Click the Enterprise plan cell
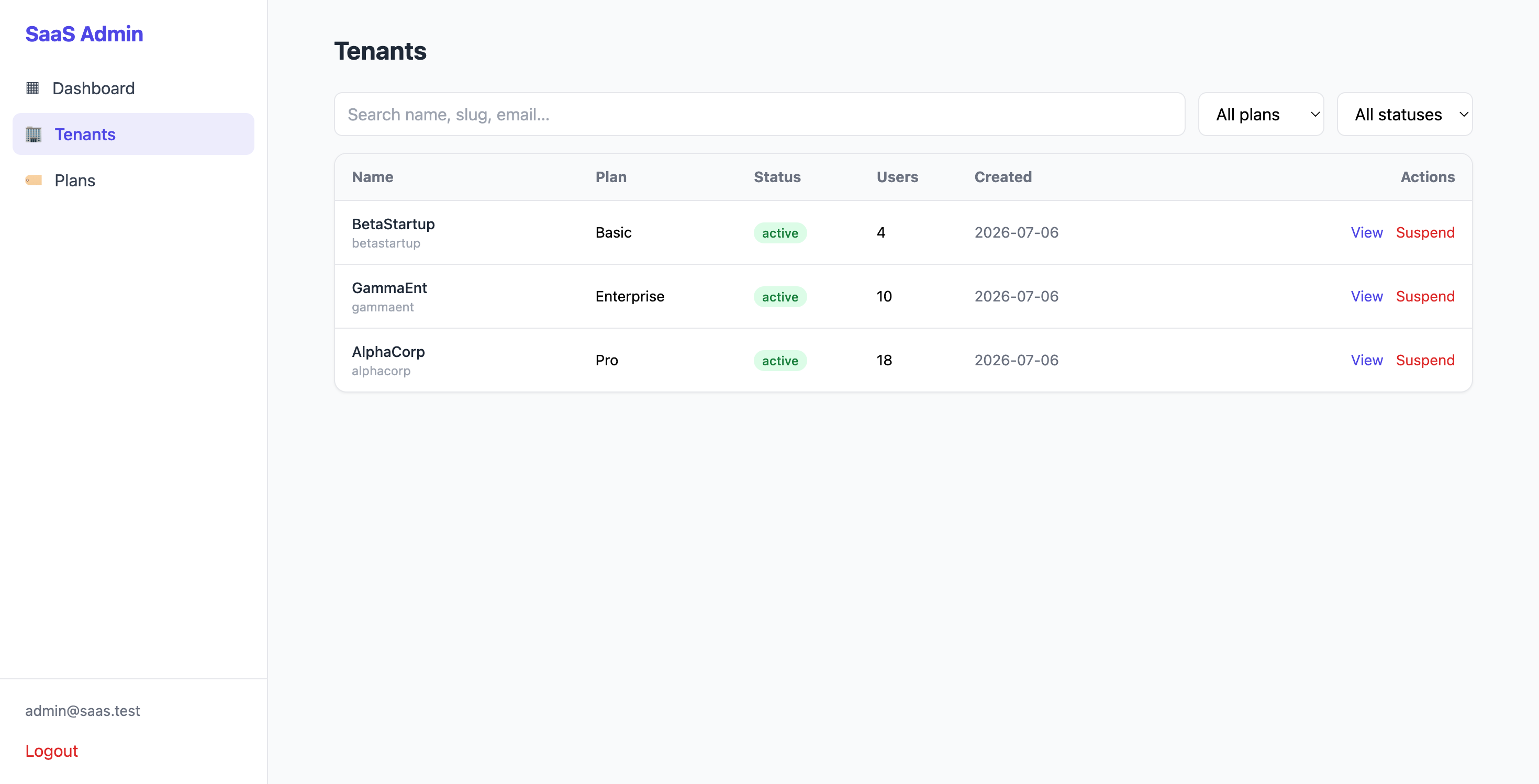This screenshot has height=784, width=1539. pos(630,296)
